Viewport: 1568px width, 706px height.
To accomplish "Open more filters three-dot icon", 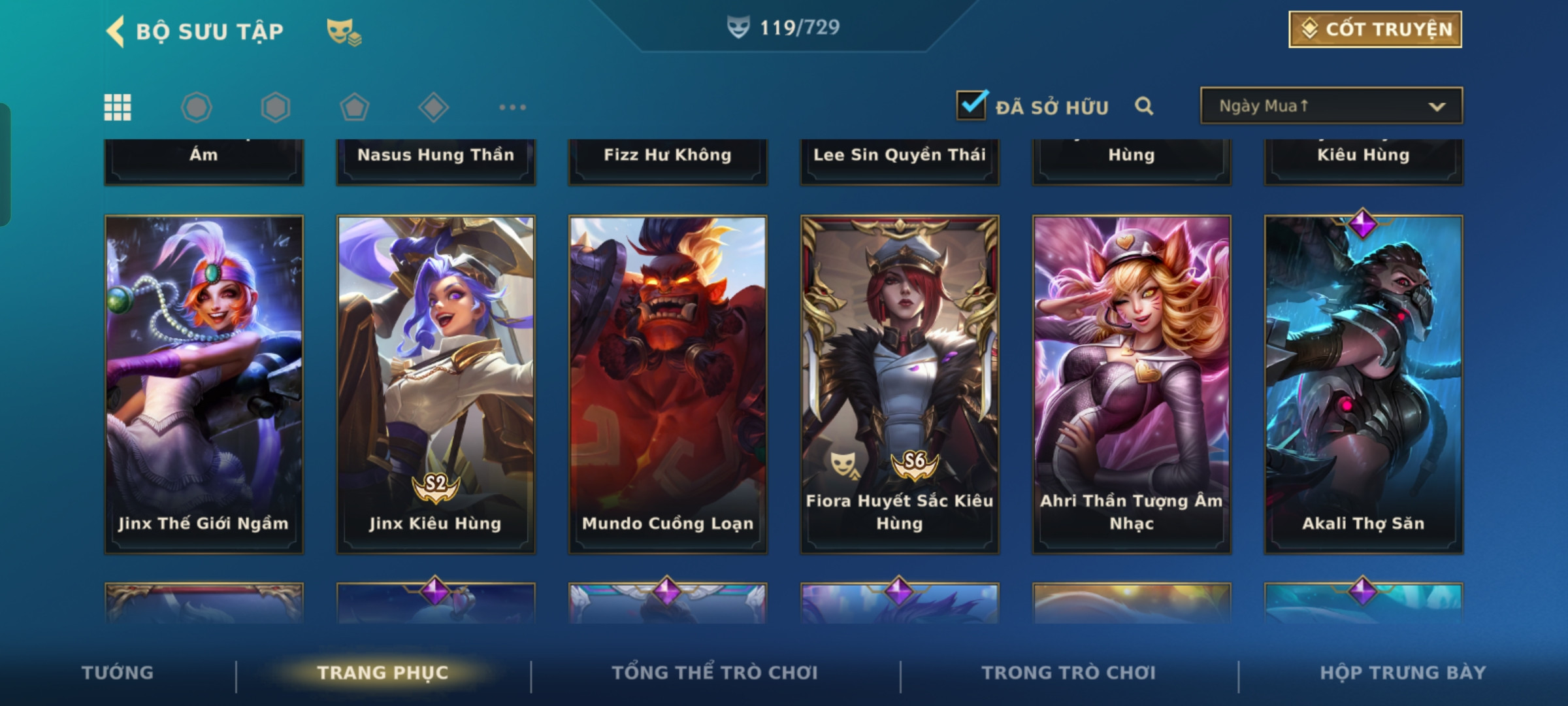I will coord(513,107).
